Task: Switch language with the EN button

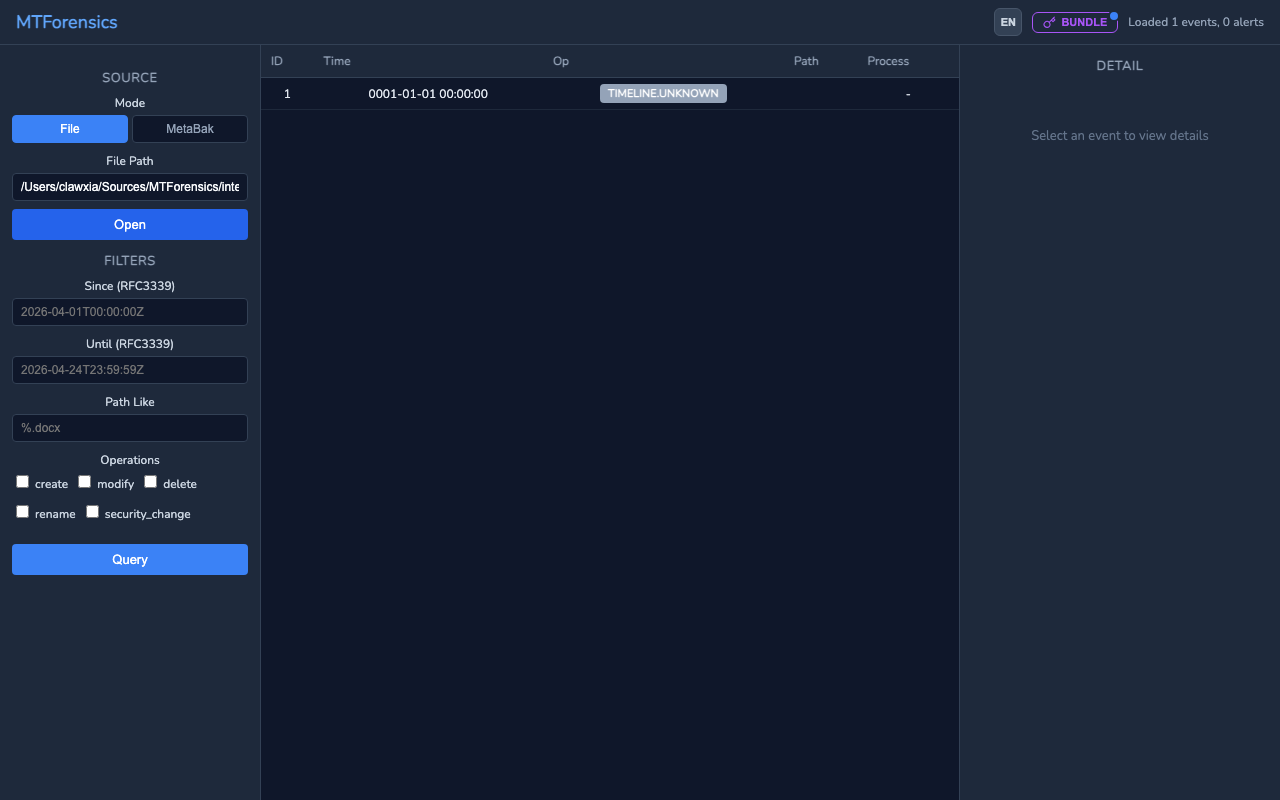Action: pyautogui.click(x=1008, y=22)
